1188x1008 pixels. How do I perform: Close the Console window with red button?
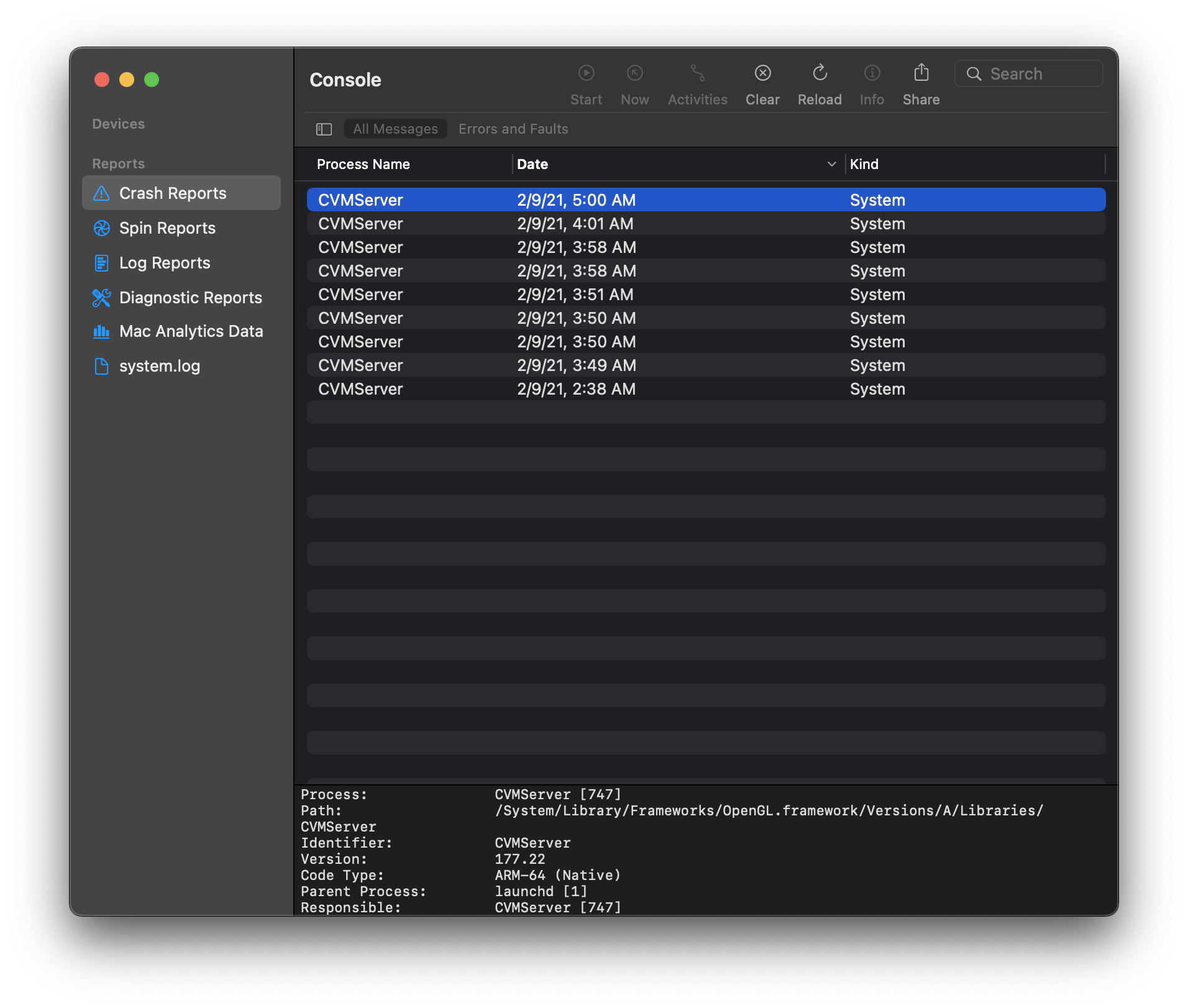102,80
